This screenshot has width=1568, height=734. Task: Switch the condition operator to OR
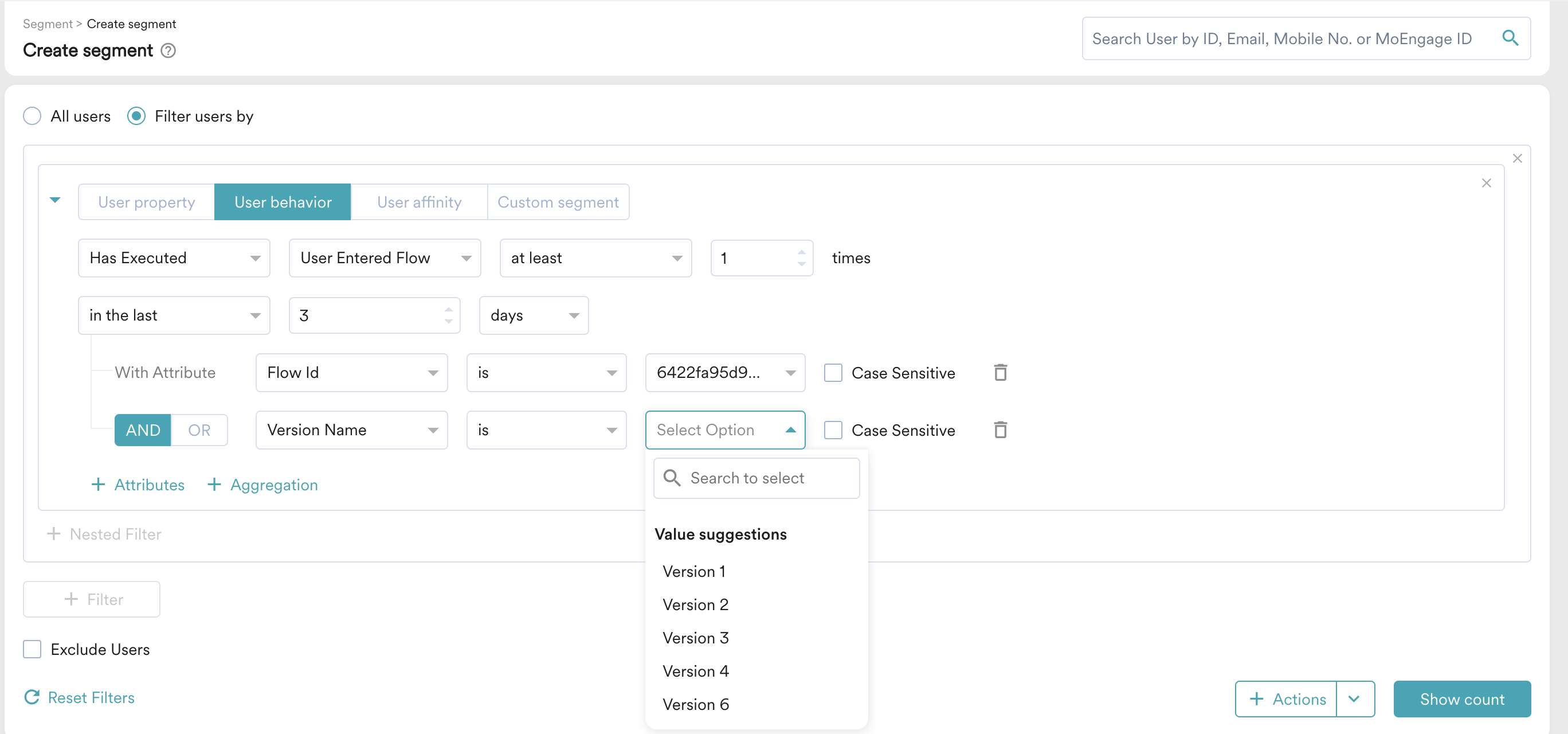(x=199, y=430)
